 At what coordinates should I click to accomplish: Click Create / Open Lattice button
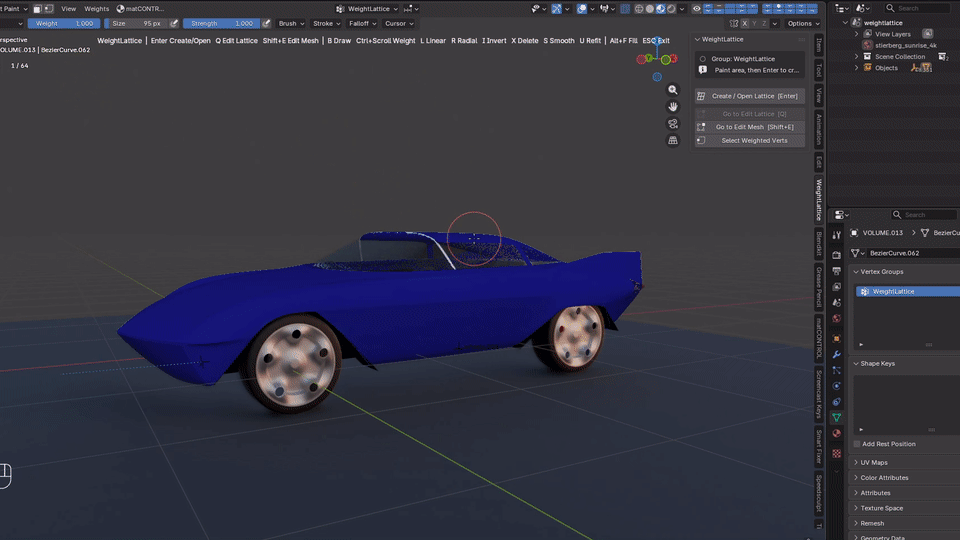click(x=749, y=96)
